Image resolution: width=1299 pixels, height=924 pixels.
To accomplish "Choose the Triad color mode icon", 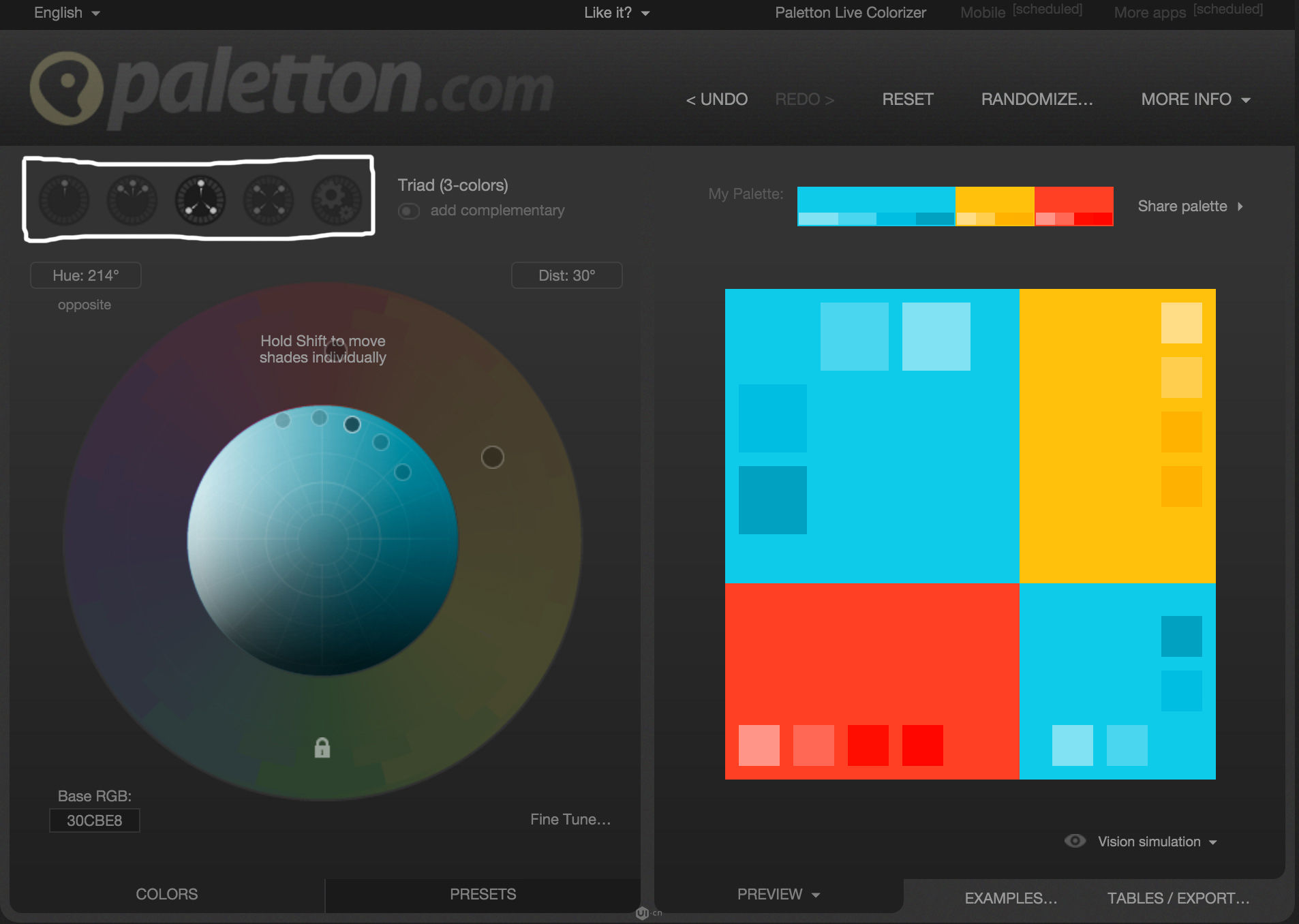I will click(200, 200).
